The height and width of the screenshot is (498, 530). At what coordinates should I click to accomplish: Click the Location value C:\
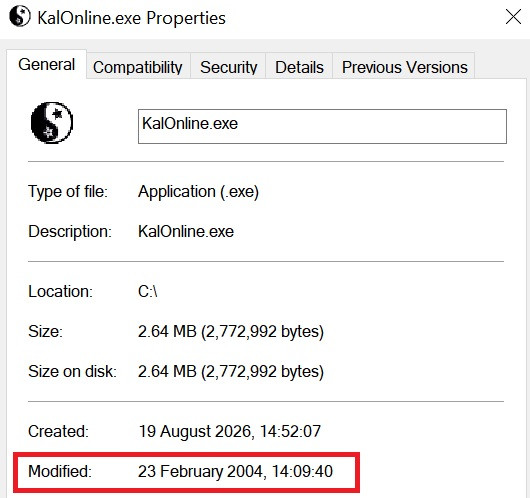click(148, 291)
